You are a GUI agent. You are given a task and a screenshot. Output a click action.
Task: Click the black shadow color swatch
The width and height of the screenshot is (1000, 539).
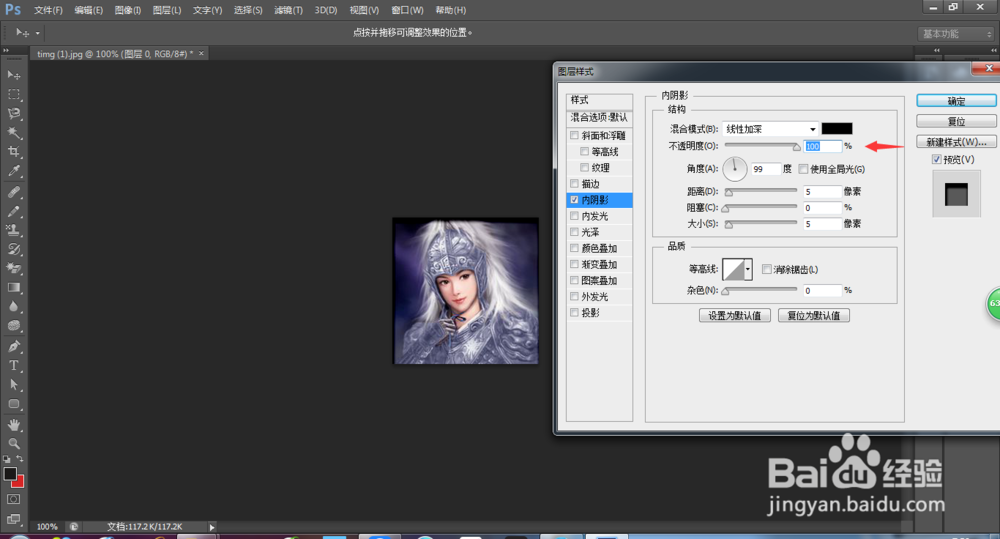pos(837,129)
